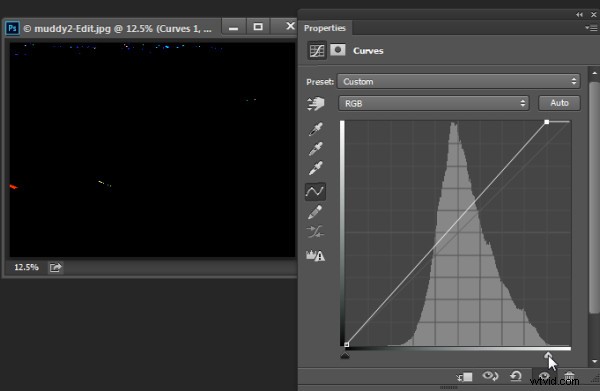
Task: Pick the white point eyedropper
Action: 316,168
